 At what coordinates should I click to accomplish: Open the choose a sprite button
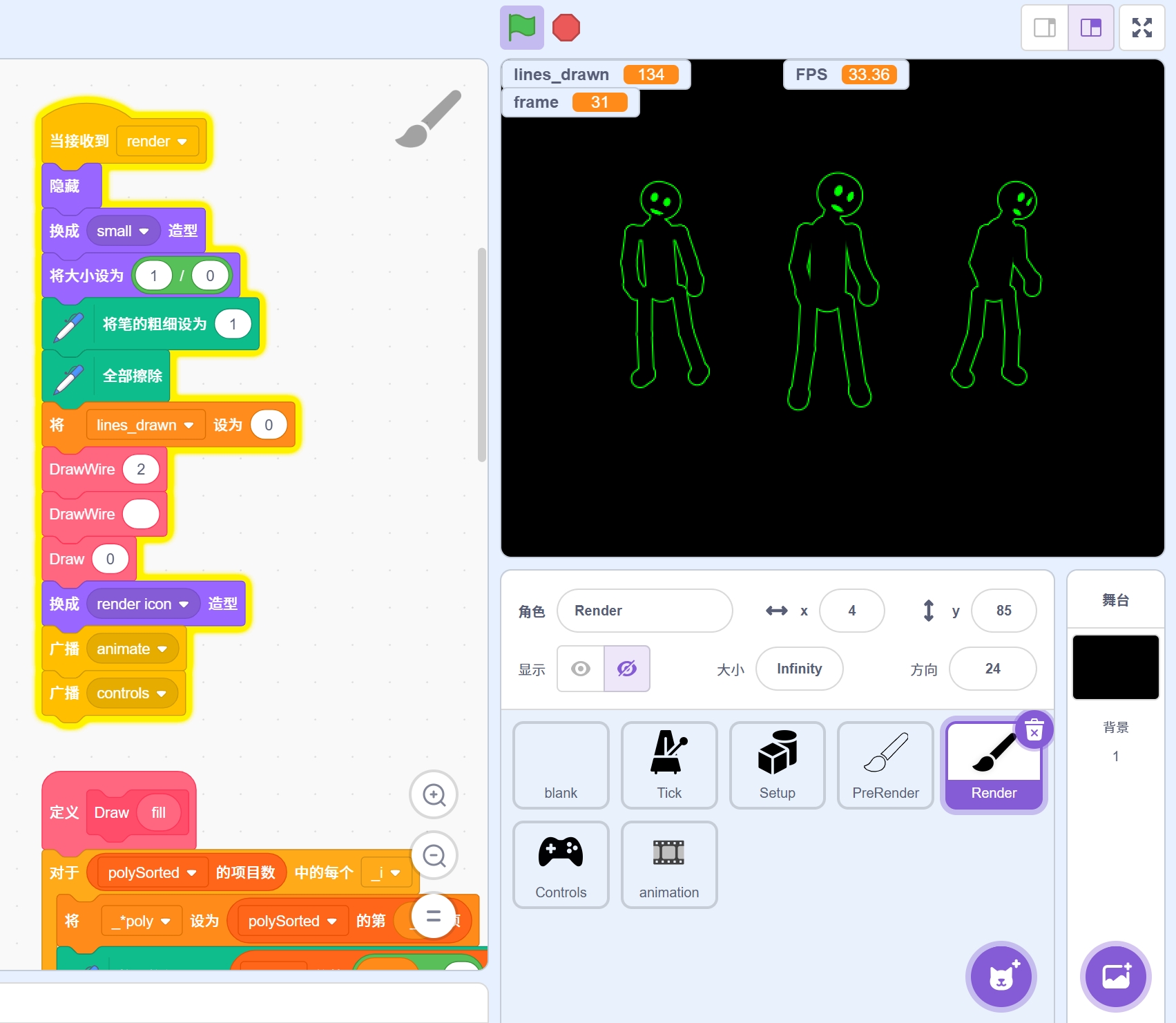(1001, 977)
